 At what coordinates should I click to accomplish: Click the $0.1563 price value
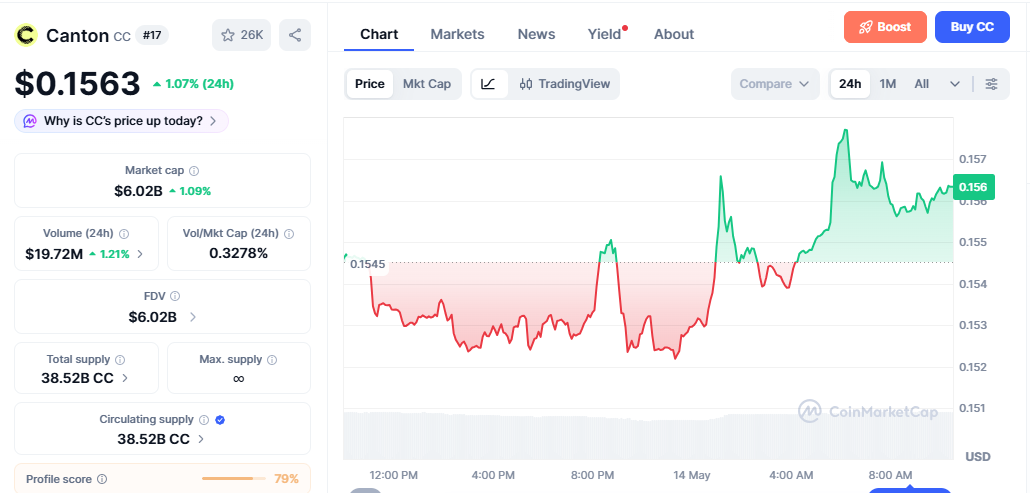pyautogui.click(x=78, y=83)
